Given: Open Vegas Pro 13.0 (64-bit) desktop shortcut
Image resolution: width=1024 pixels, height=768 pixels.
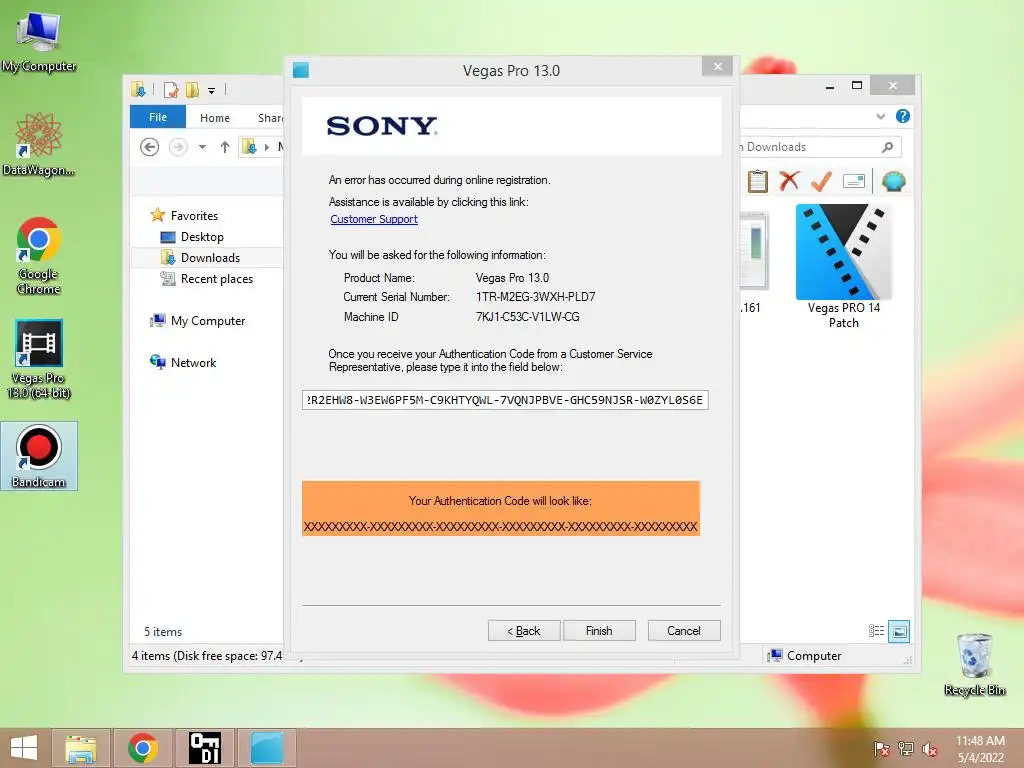Looking at the screenshot, I should [x=39, y=359].
